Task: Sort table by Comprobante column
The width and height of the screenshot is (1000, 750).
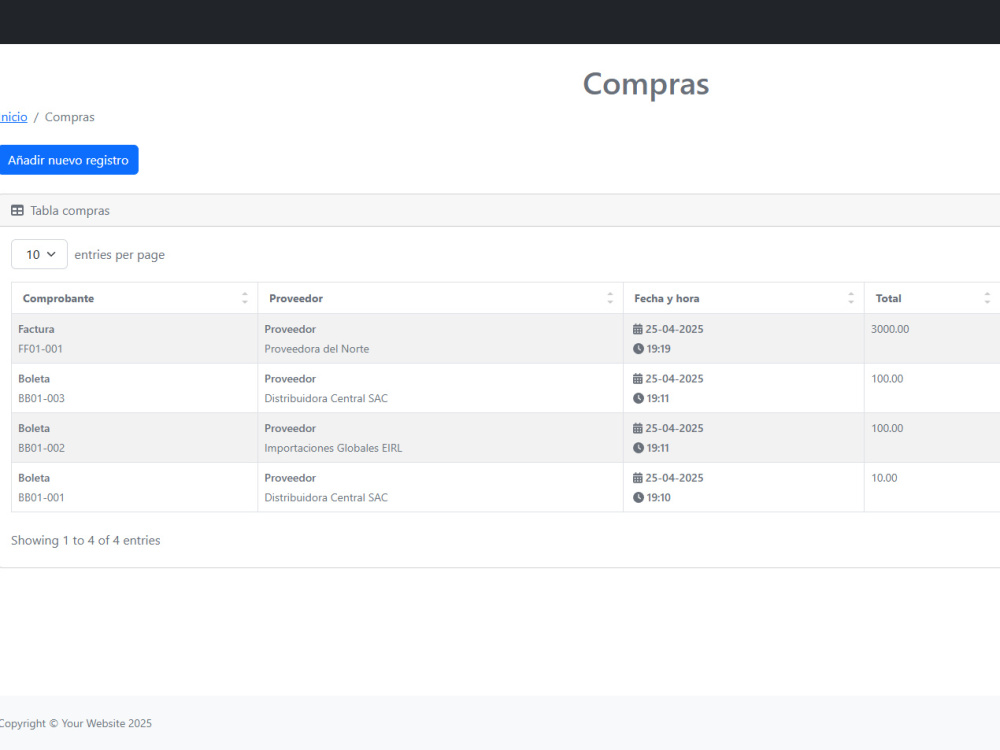Action: point(245,298)
